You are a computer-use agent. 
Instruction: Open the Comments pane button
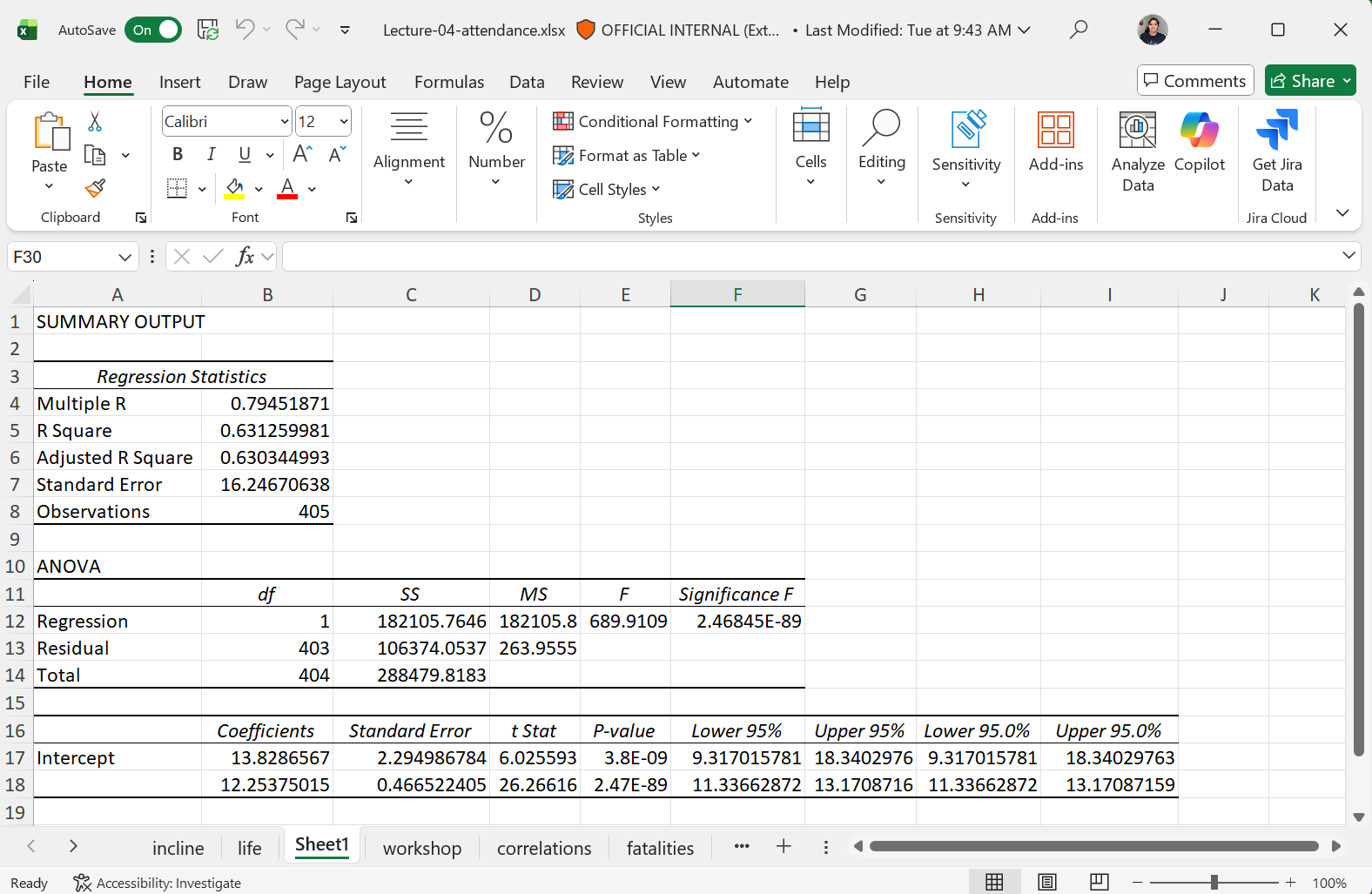coord(1194,81)
